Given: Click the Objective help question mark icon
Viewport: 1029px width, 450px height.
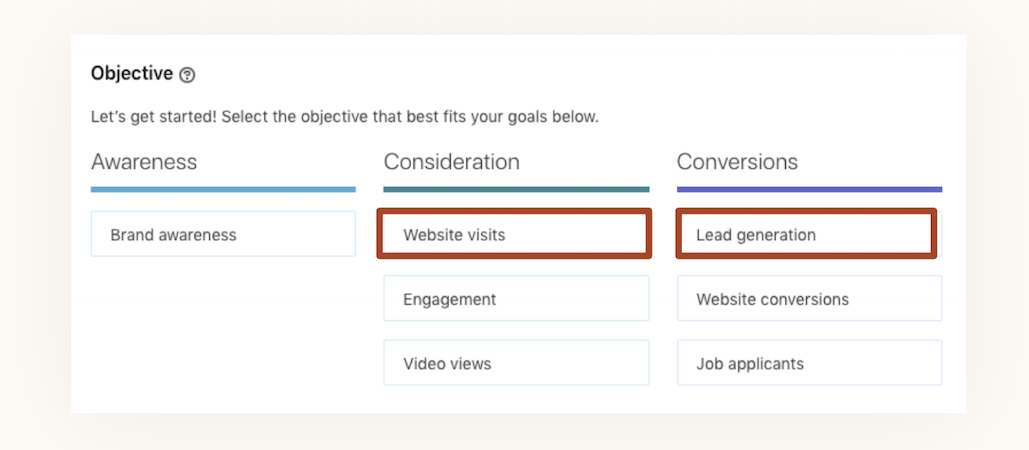Looking at the screenshot, I should [x=187, y=75].
